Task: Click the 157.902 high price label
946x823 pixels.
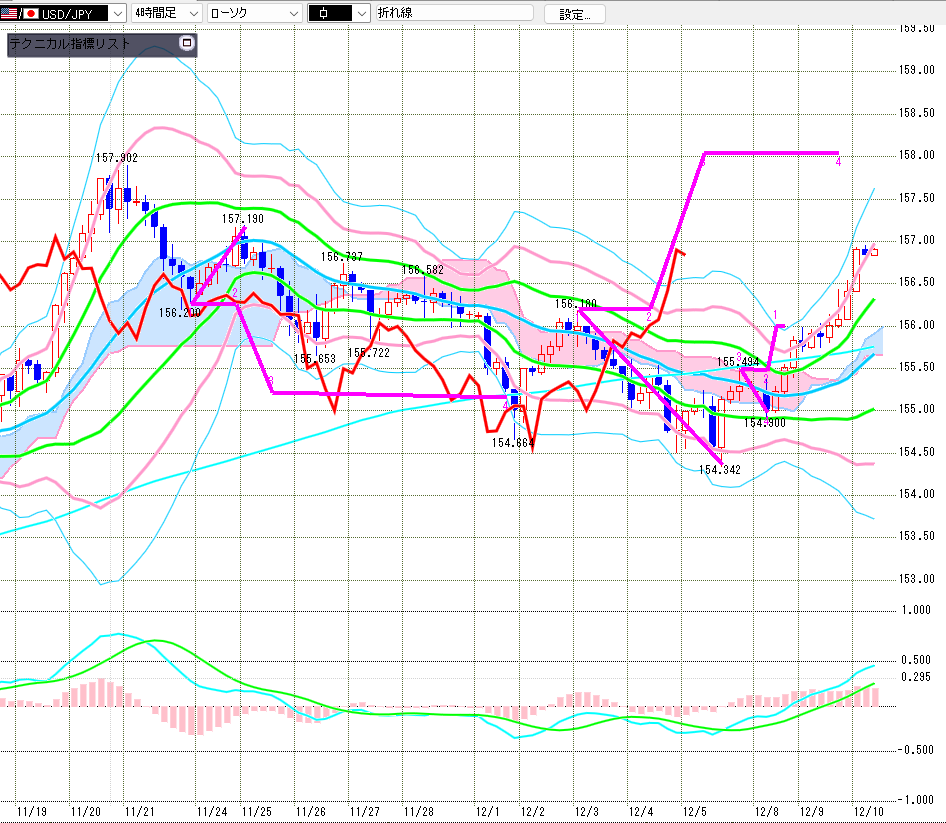Action: coord(117,158)
